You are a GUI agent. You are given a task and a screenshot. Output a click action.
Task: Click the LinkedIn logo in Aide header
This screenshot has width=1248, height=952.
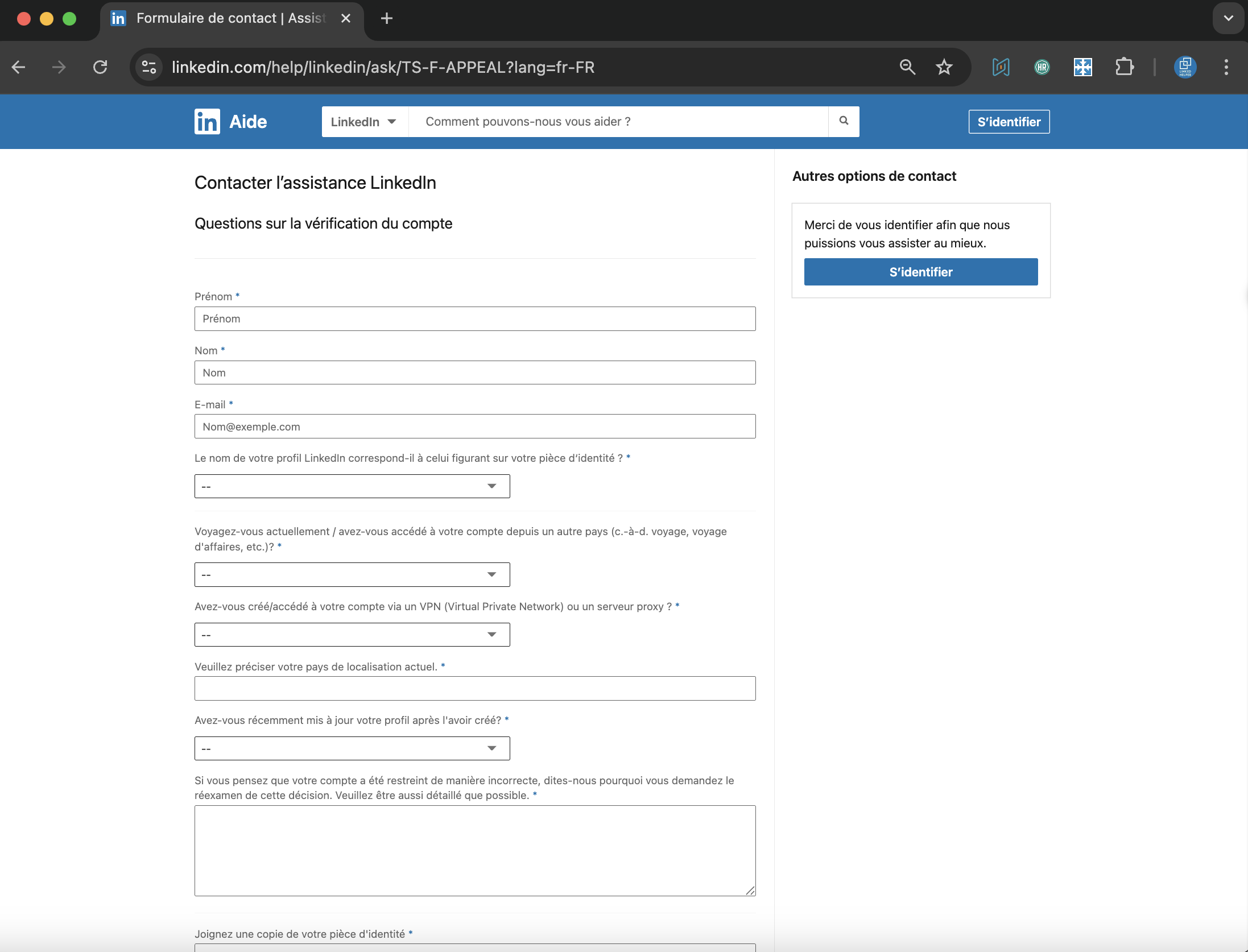[x=207, y=122]
